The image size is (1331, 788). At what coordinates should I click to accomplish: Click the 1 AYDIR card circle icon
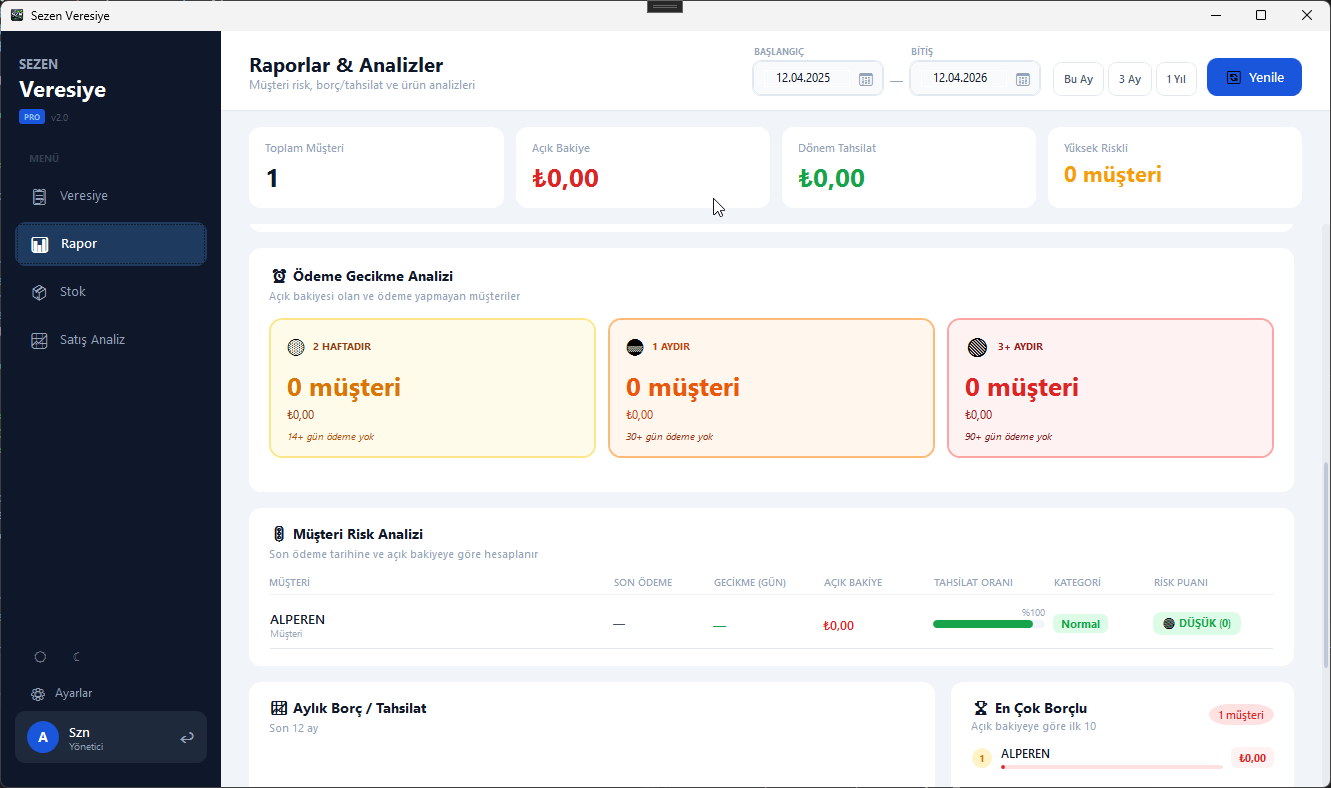point(635,347)
